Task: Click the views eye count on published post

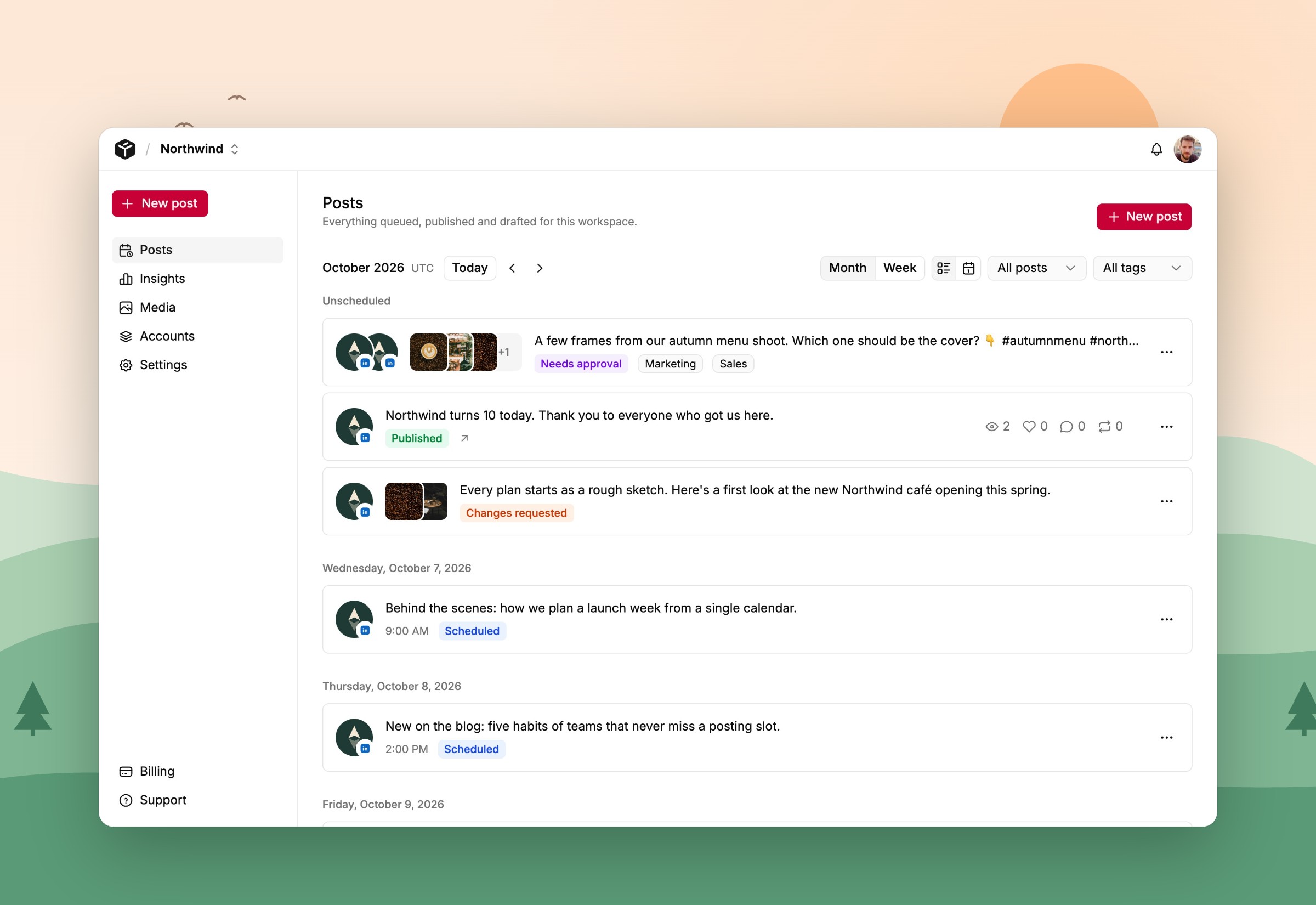Action: click(997, 426)
